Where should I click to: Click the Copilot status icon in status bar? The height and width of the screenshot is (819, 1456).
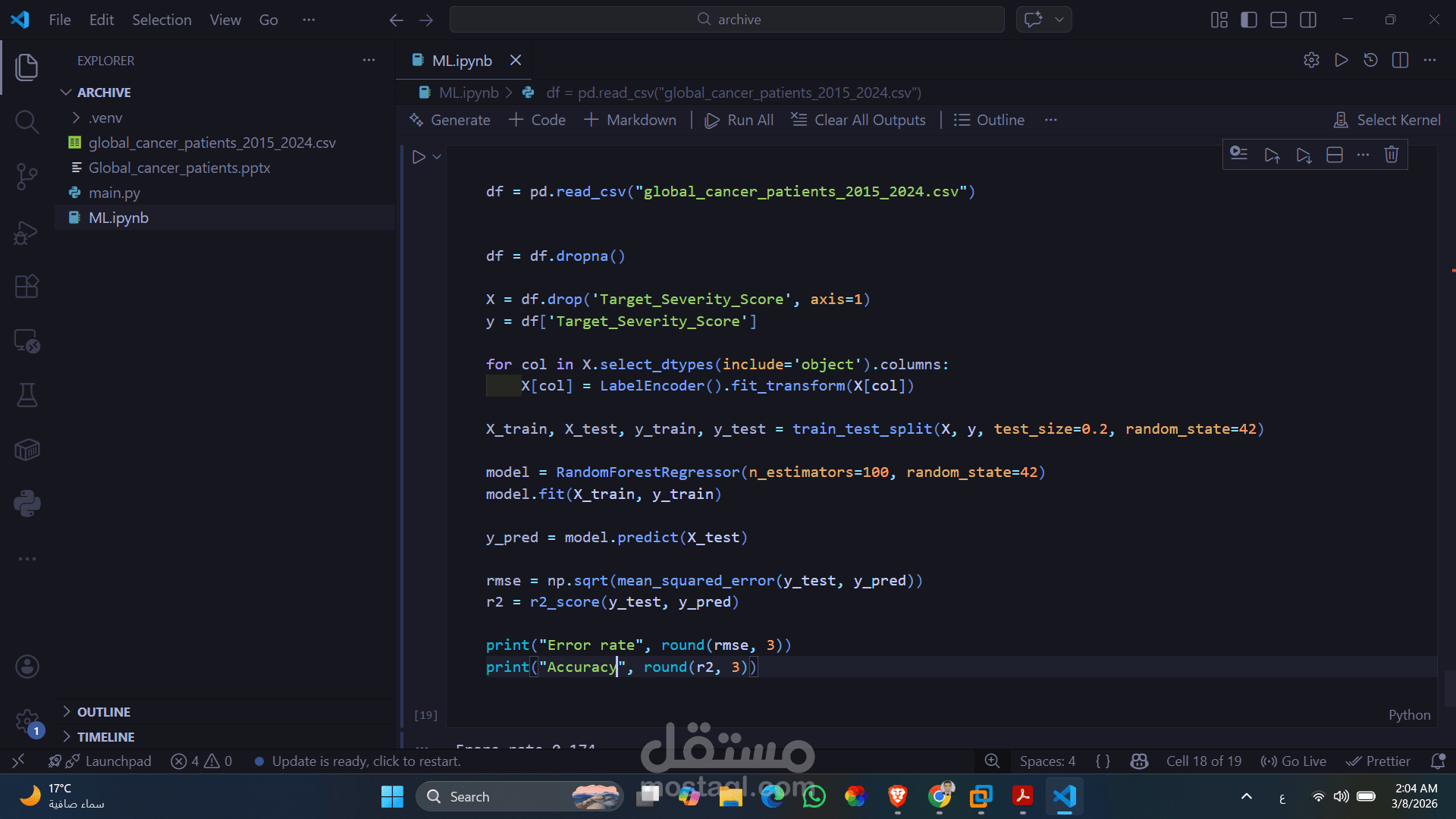tap(1139, 761)
